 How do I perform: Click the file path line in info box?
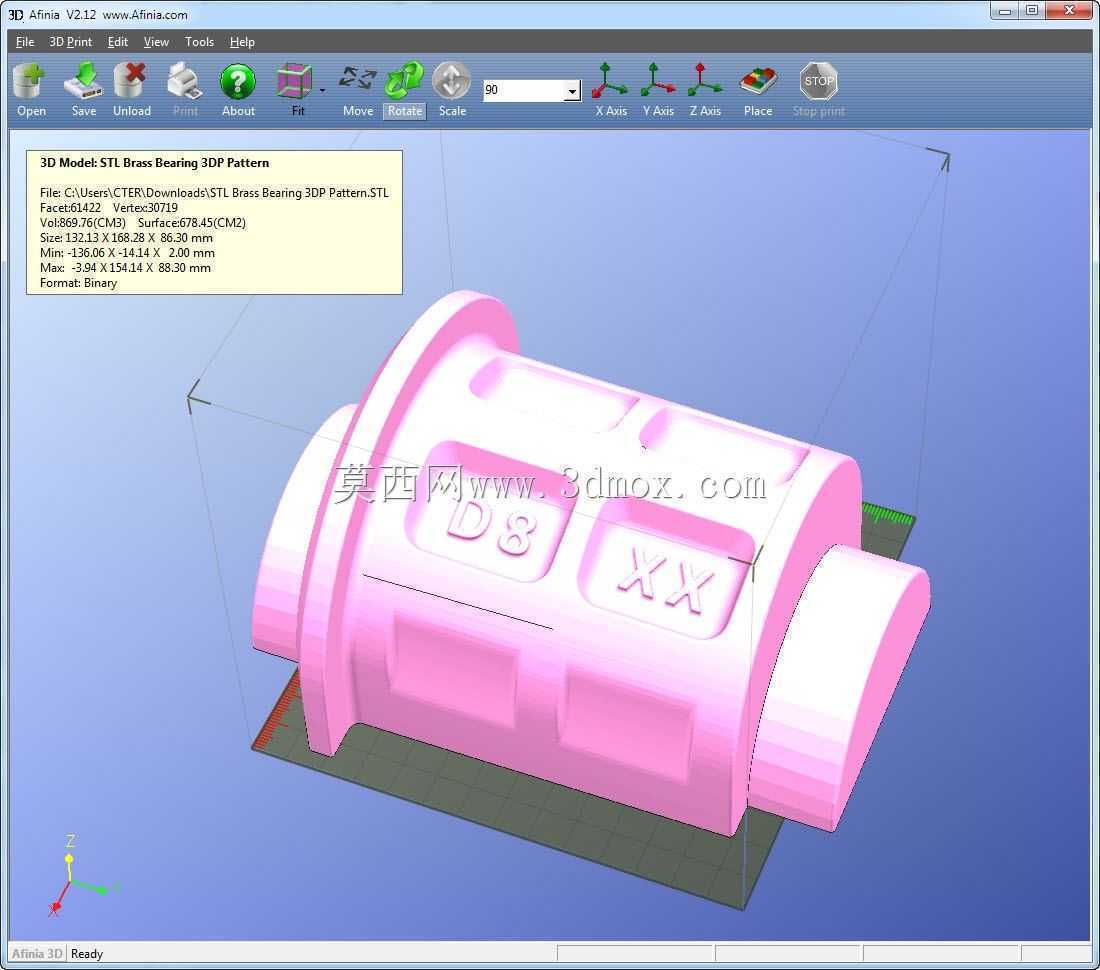click(214, 193)
